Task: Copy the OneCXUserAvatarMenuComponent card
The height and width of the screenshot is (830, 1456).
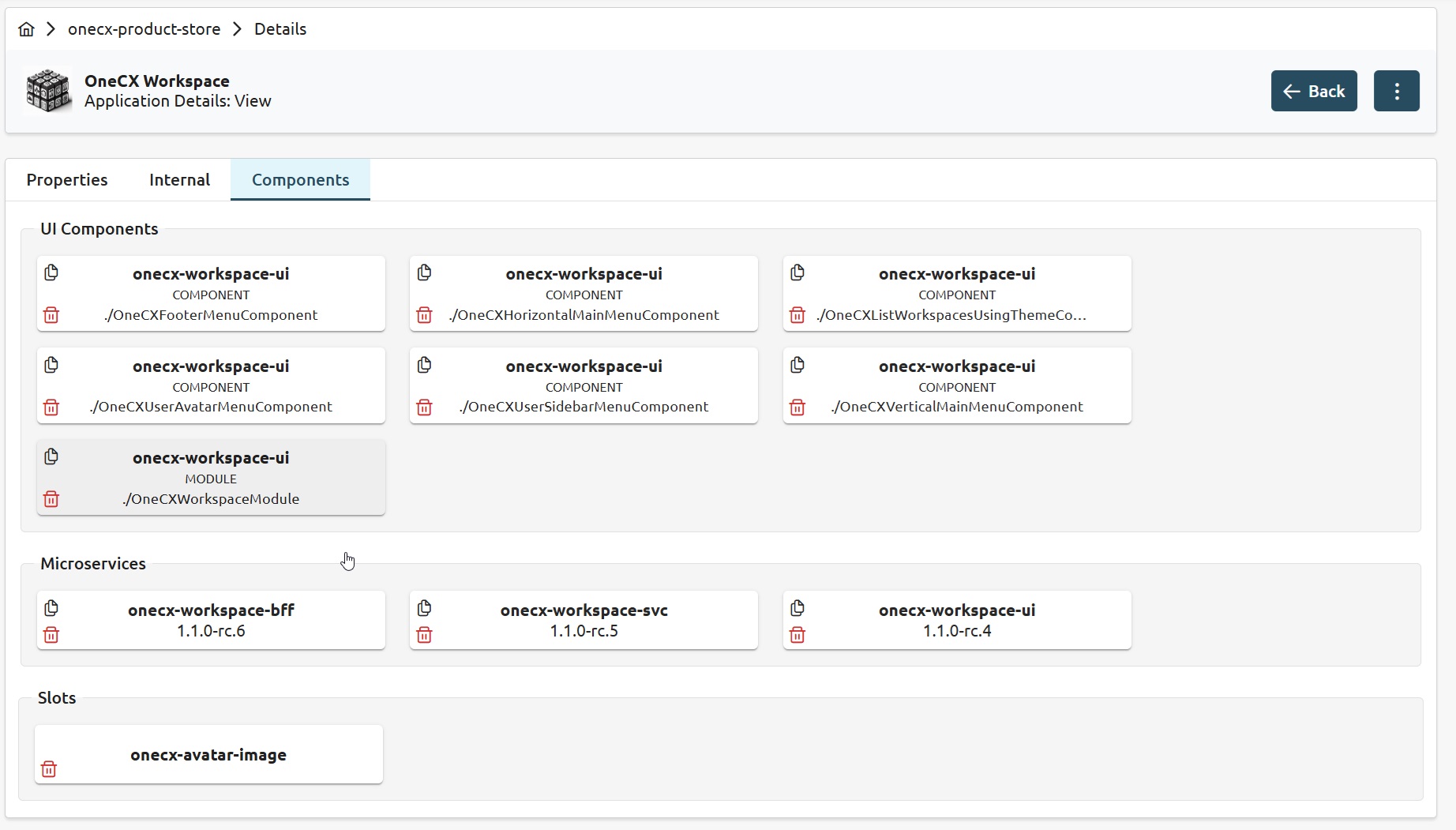Action: [x=51, y=365]
